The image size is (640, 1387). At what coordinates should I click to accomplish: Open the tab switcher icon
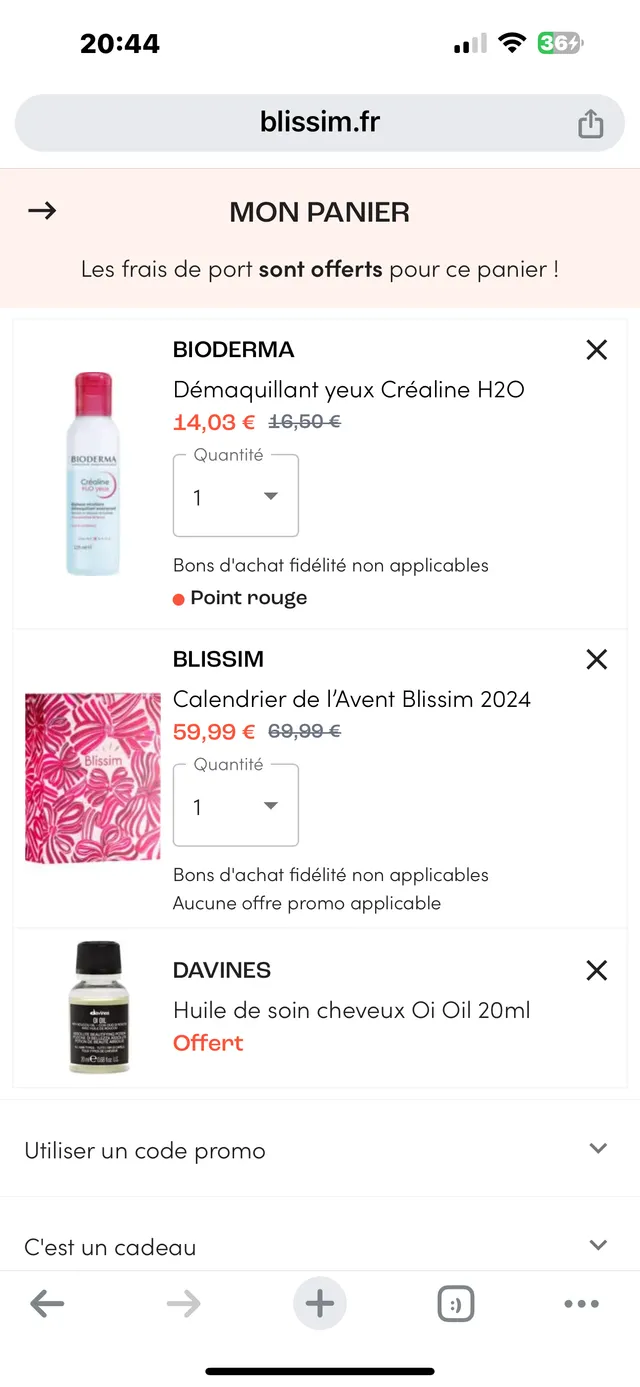tap(455, 1303)
